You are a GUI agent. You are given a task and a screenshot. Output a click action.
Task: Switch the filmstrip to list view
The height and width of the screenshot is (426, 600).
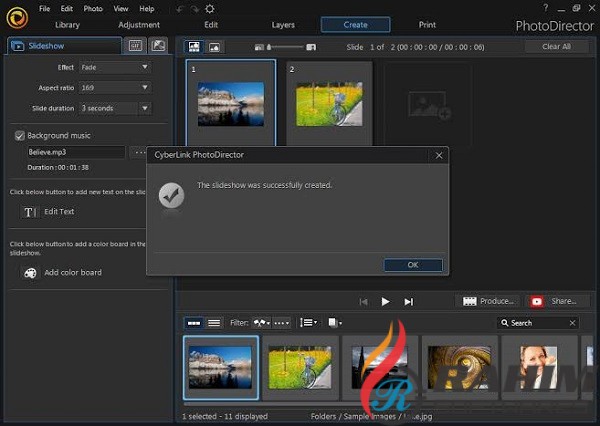click(214, 323)
